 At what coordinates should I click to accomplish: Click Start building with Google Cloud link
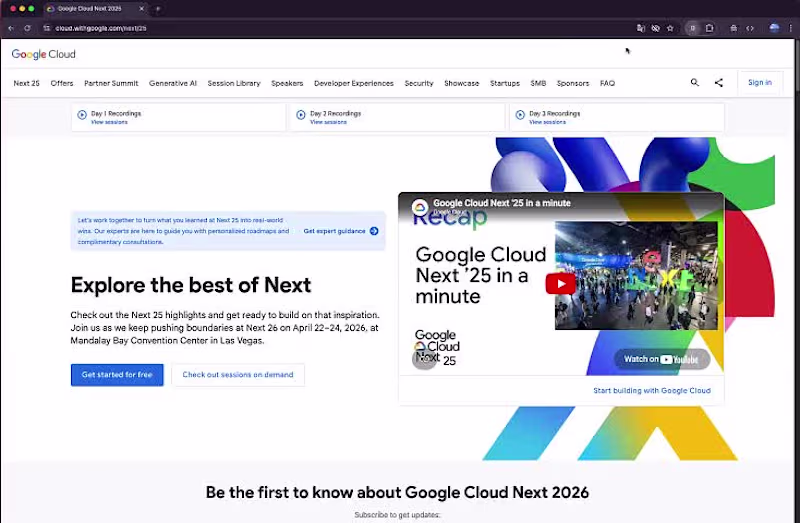pos(652,390)
